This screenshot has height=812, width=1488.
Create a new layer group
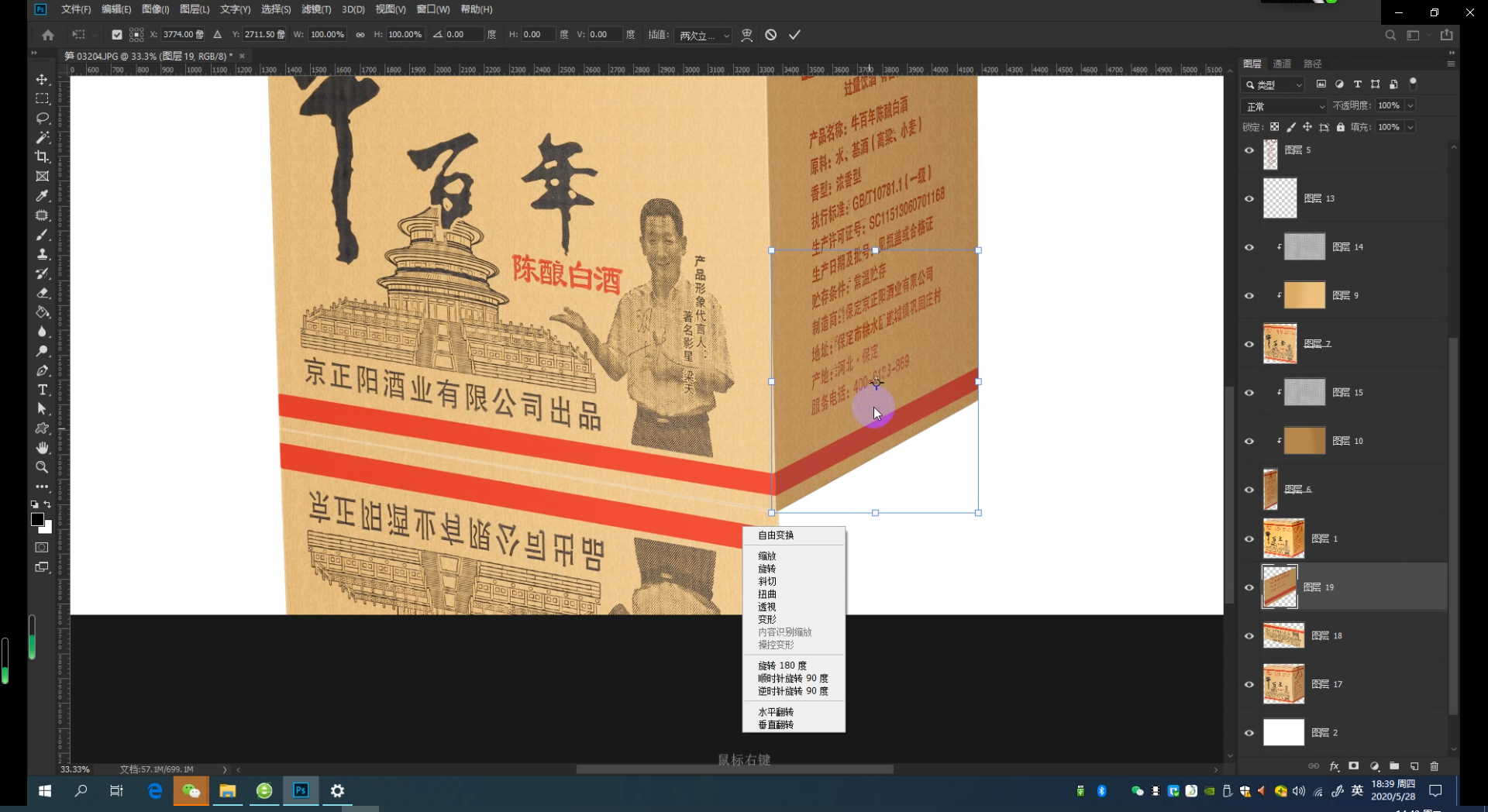click(x=1394, y=766)
